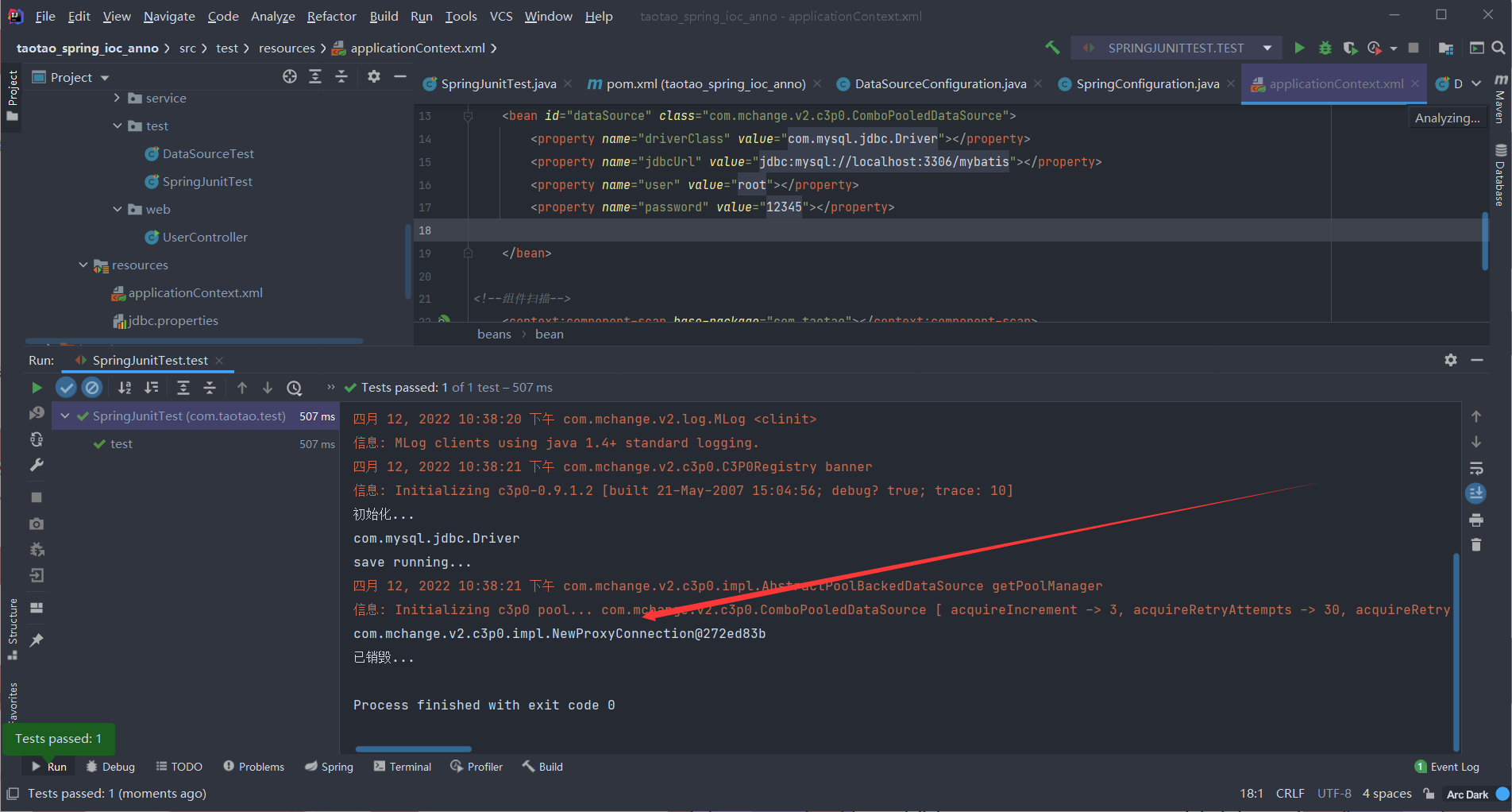
Task: Change line separator CRLF in status bar
Action: (1290, 794)
